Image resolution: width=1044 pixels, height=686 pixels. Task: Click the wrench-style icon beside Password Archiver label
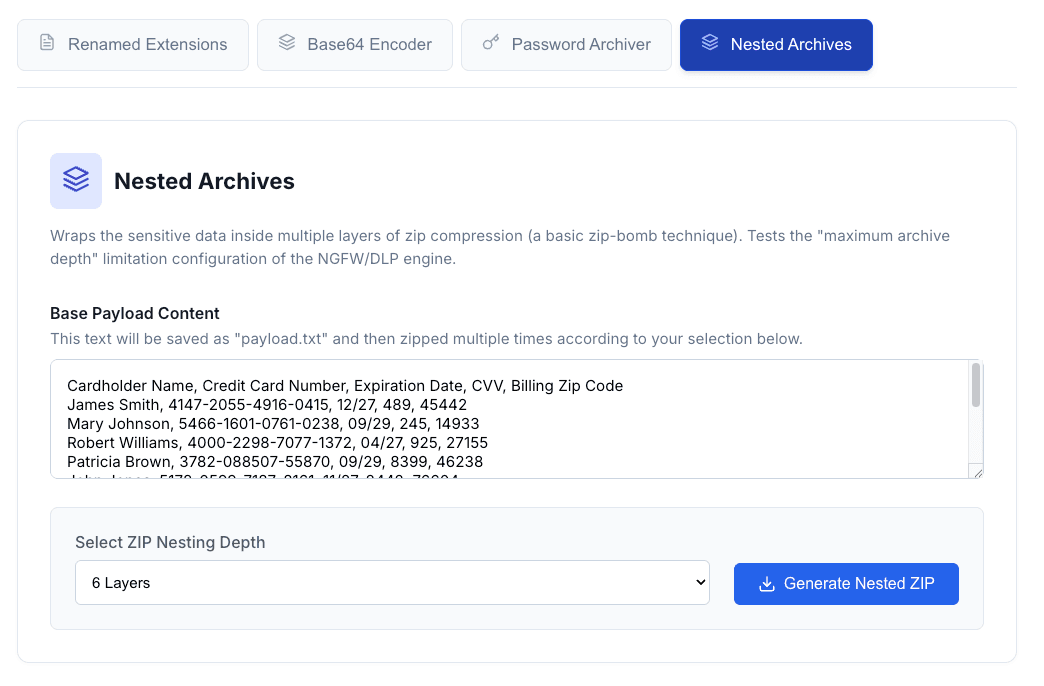click(x=490, y=44)
